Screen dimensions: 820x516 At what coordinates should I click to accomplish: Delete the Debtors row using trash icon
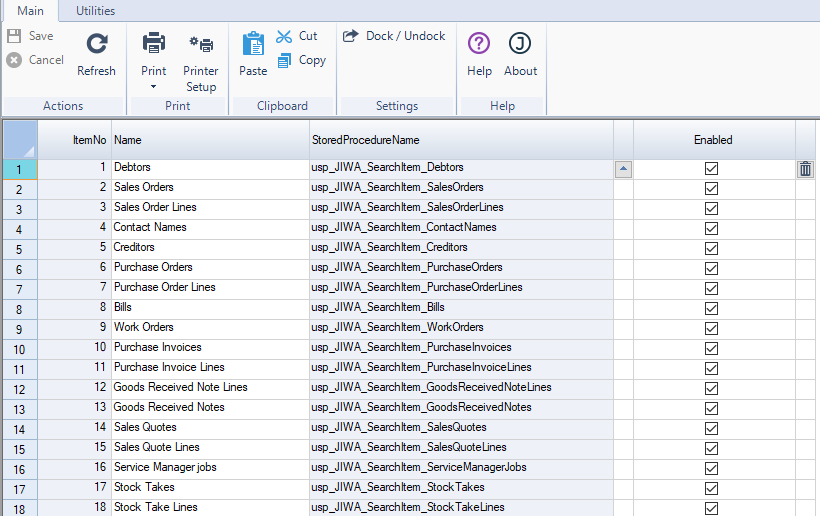805,169
